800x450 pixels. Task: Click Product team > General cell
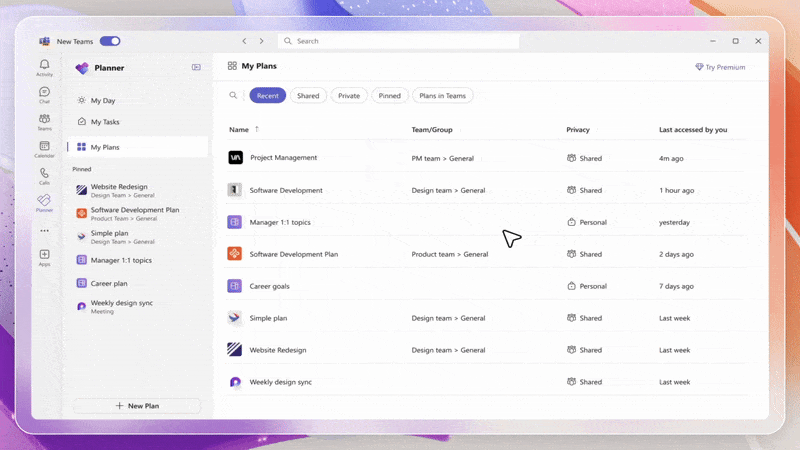coord(449,254)
